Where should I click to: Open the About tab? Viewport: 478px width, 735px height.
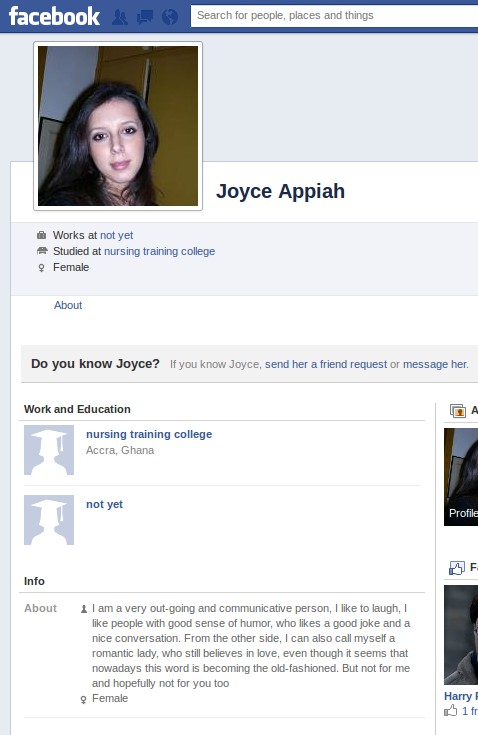68,305
